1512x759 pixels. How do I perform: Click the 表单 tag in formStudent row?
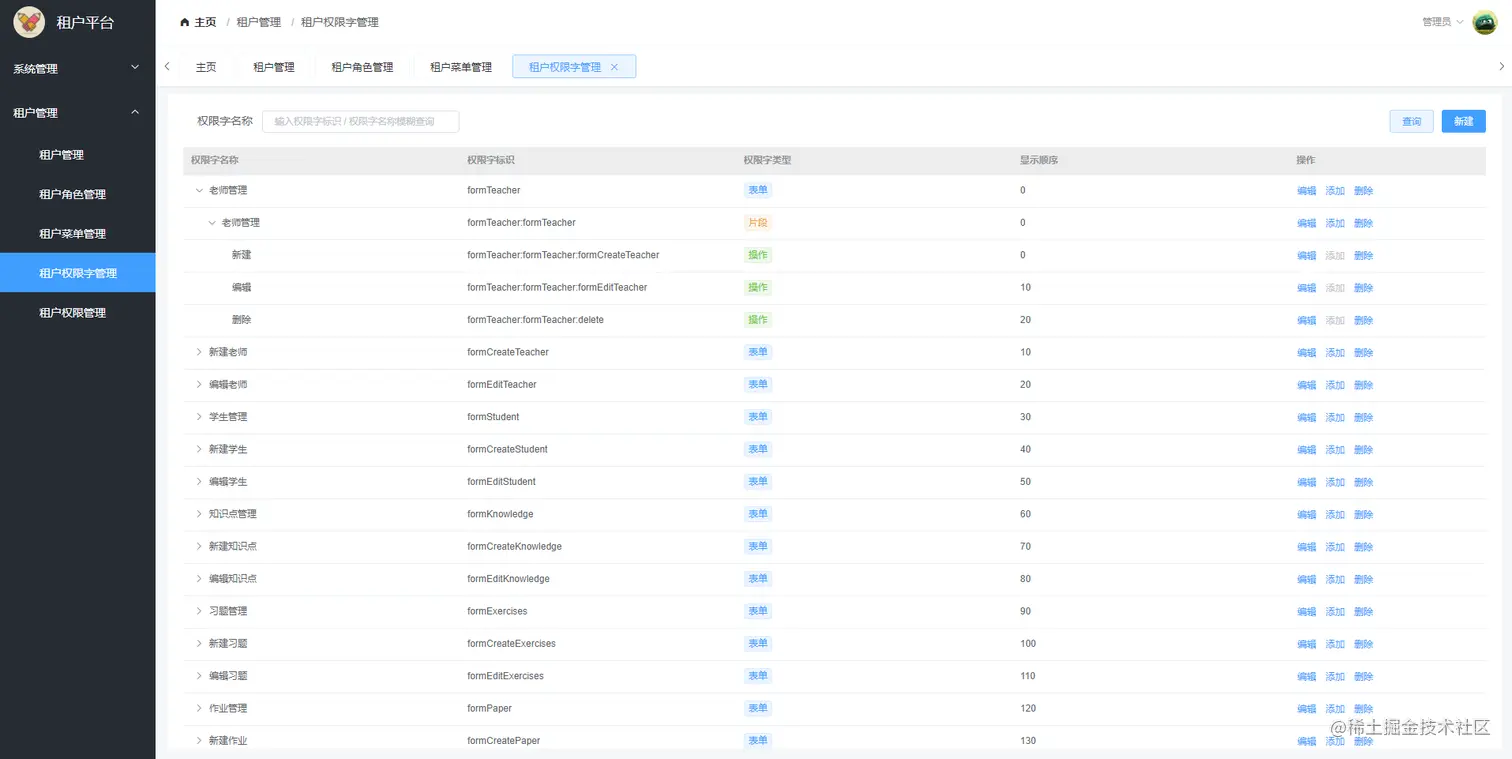tap(757, 416)
